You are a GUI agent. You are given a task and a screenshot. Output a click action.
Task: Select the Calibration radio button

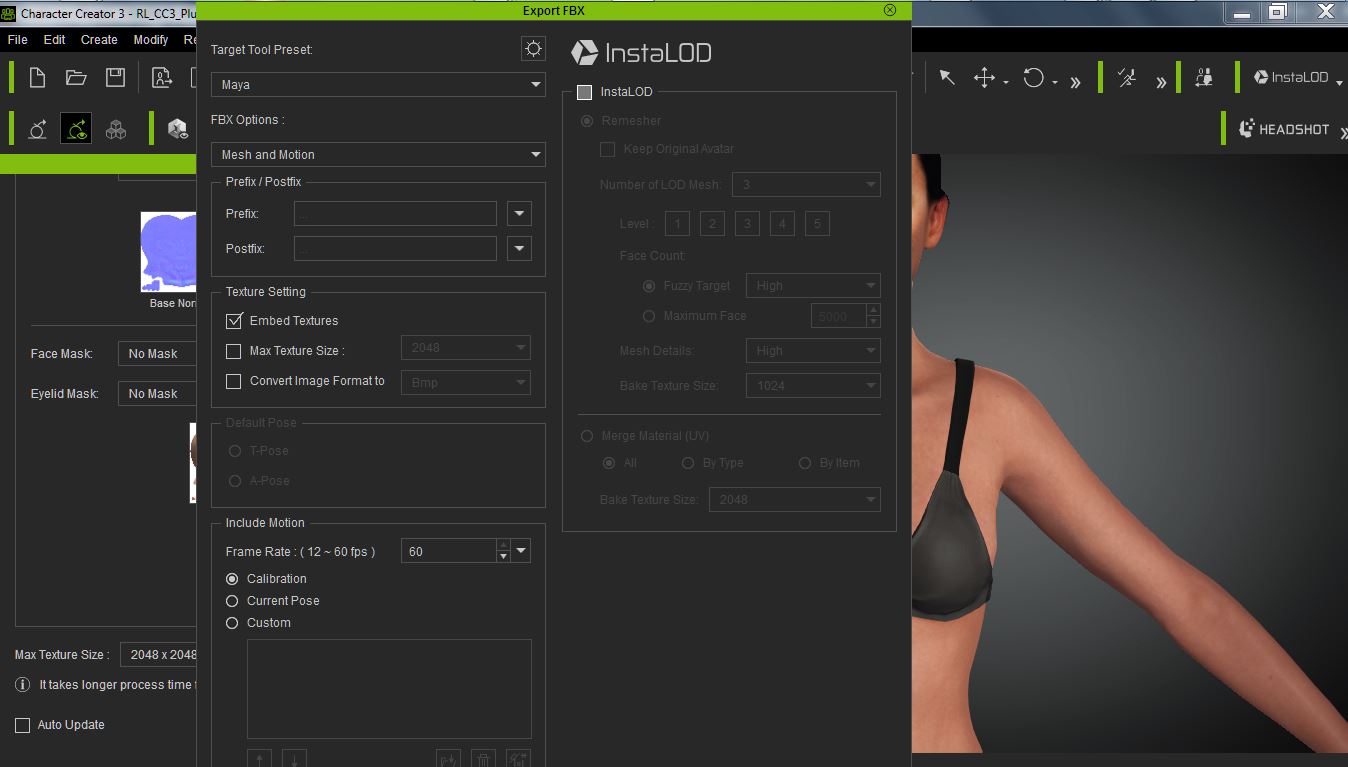pyautogui.click(x=232, y=579)
